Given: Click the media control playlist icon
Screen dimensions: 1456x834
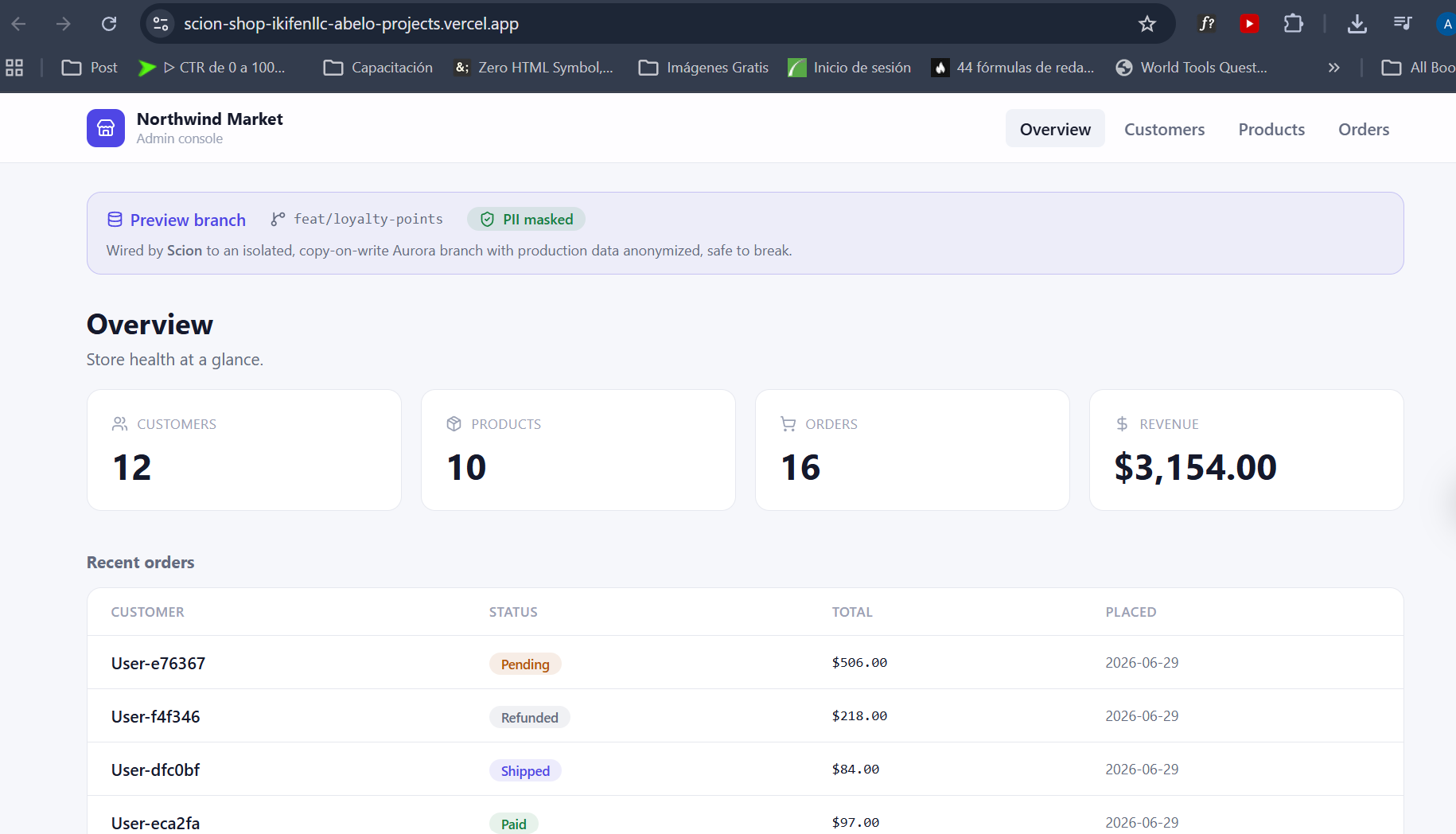Looking at the screenshot, I should [1403, 24].
